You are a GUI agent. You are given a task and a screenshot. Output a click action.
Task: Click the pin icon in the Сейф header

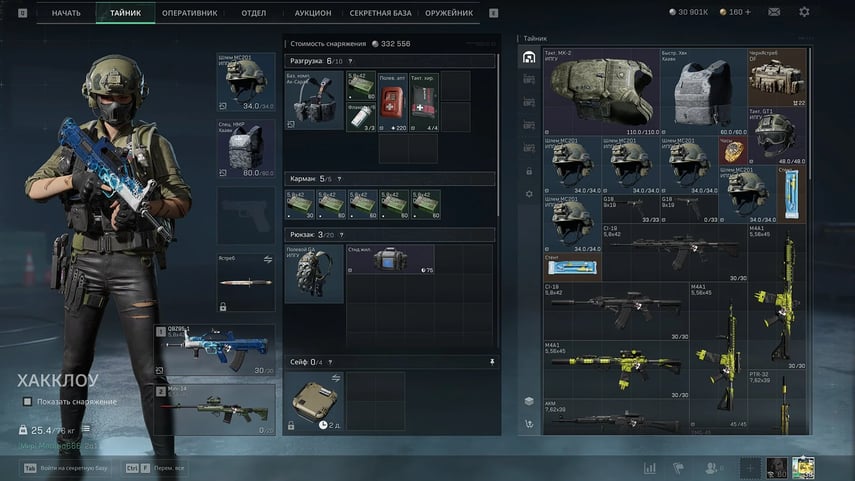pyautogui.click(x=491, y=362)
